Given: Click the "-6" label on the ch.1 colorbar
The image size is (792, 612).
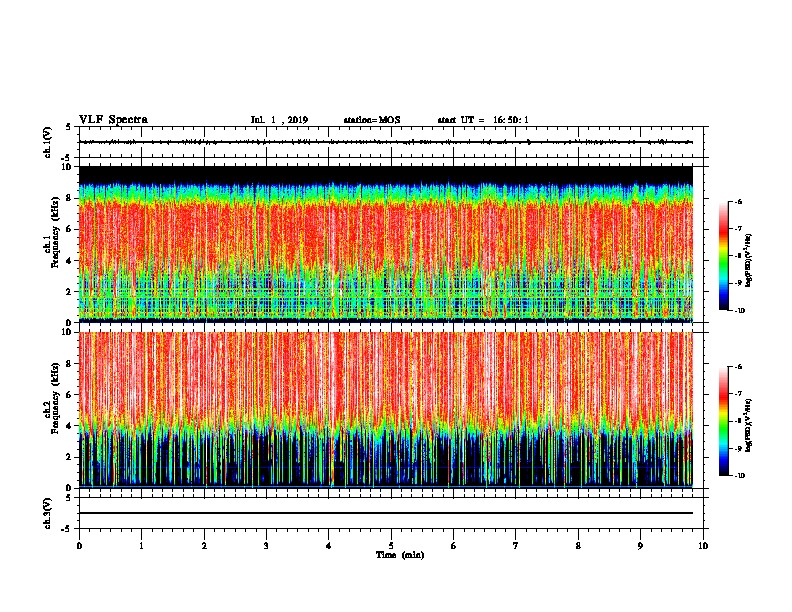Looking at the screenshot, I should pyautogui.click(x=738, y=201).
